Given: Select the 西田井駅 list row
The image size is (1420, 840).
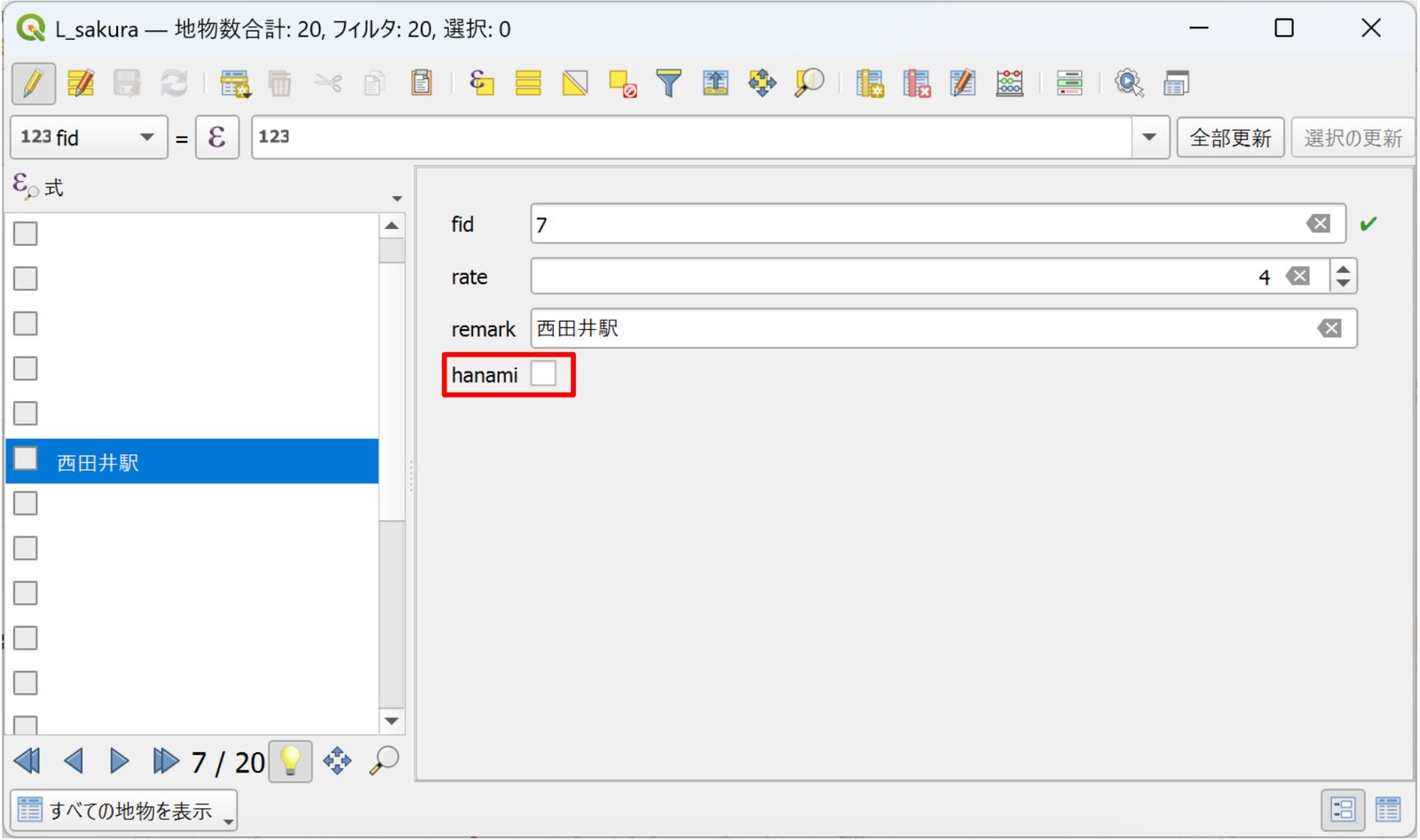Looking at the screenshot, I should [x=193, y=461].
